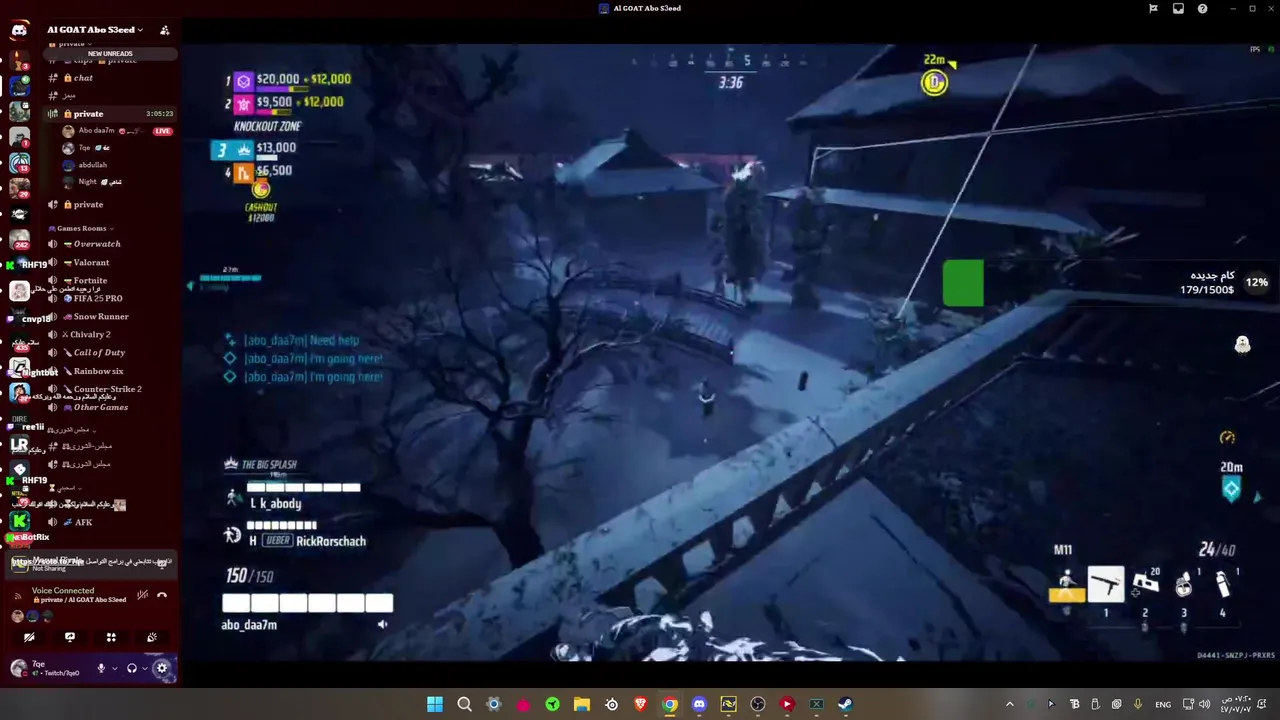This screenshot has width=1280, height=720.
Task: Open the Windows Start menu
Action: tap(435, 704)
